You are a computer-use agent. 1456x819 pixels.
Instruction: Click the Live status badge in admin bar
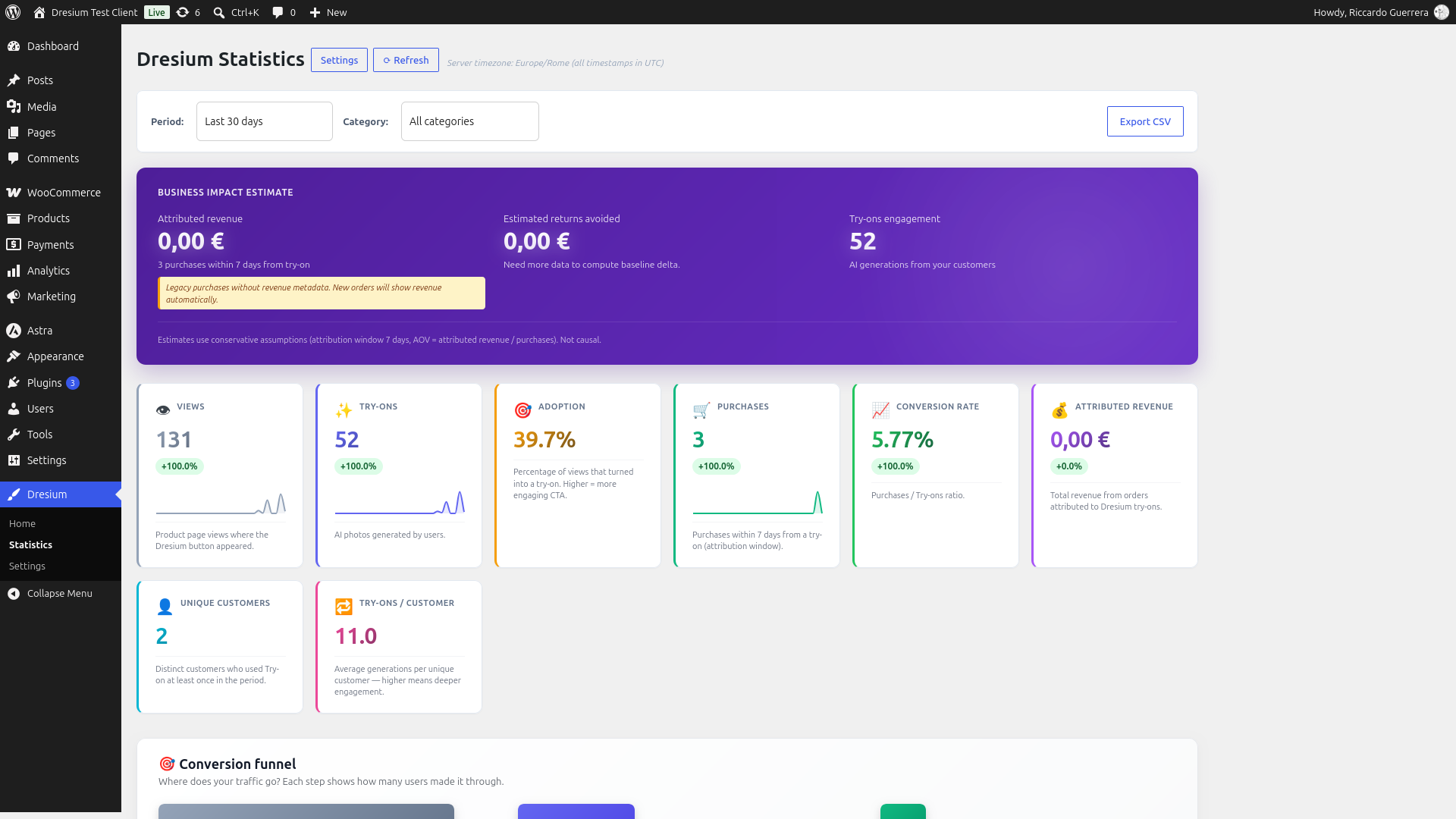click(157, 12)
